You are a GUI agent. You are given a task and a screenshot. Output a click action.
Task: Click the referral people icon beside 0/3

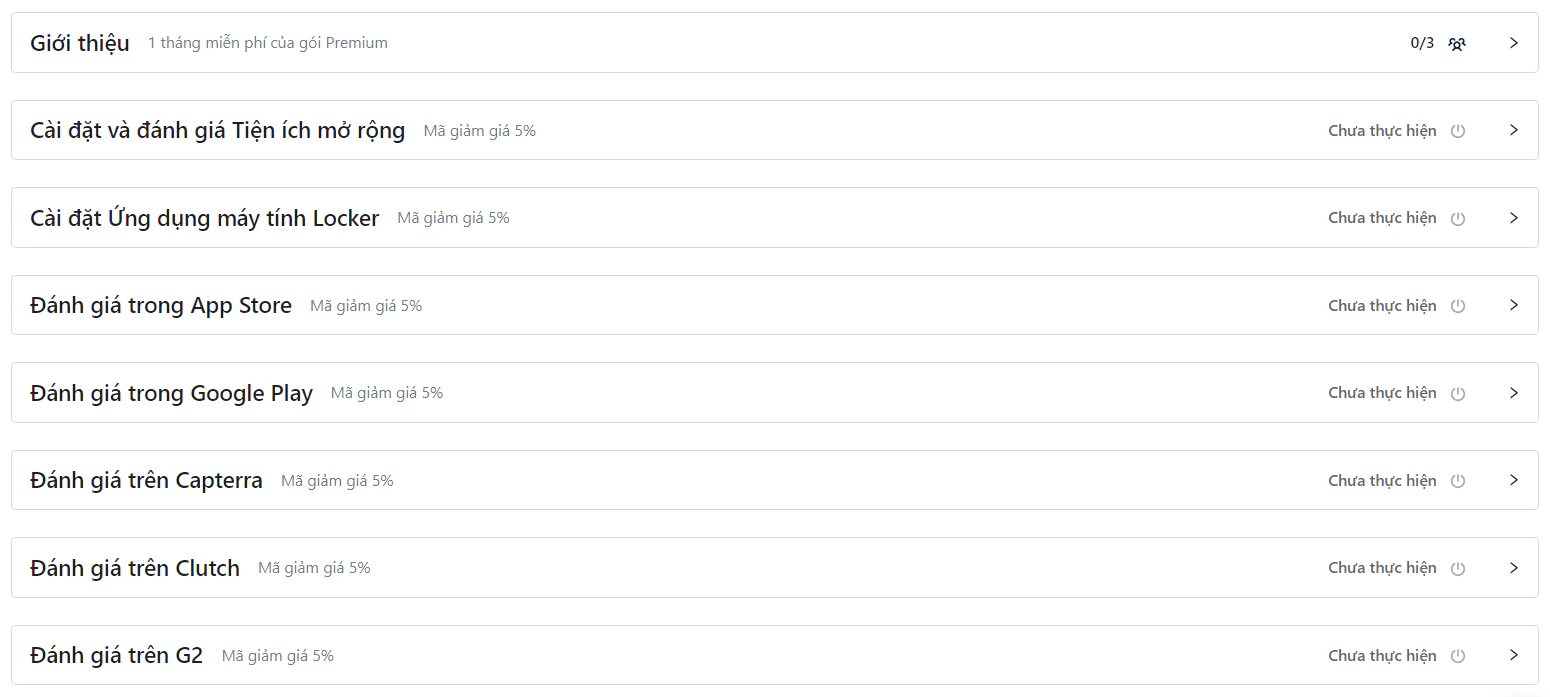pyautogui.click(x=1457, y=43)
